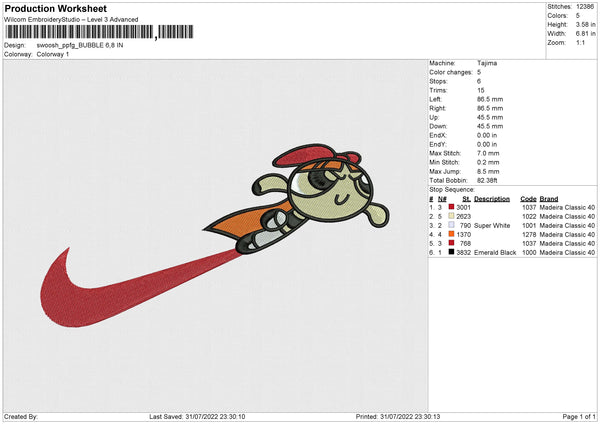600x424 pixels.
Task: Click the Width value '6.81 in'
Action: click(x=585, y=34)
